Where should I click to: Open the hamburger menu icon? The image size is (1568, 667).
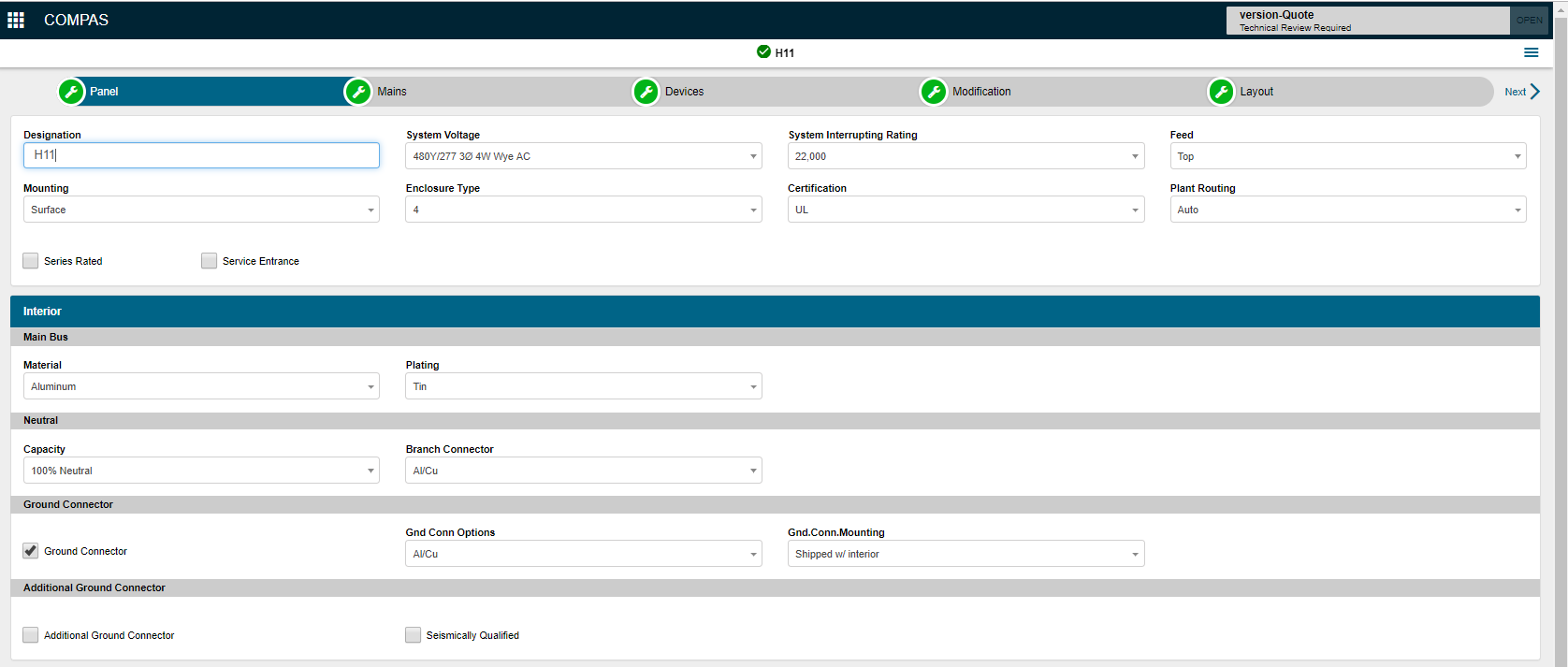click(1531, 52)
